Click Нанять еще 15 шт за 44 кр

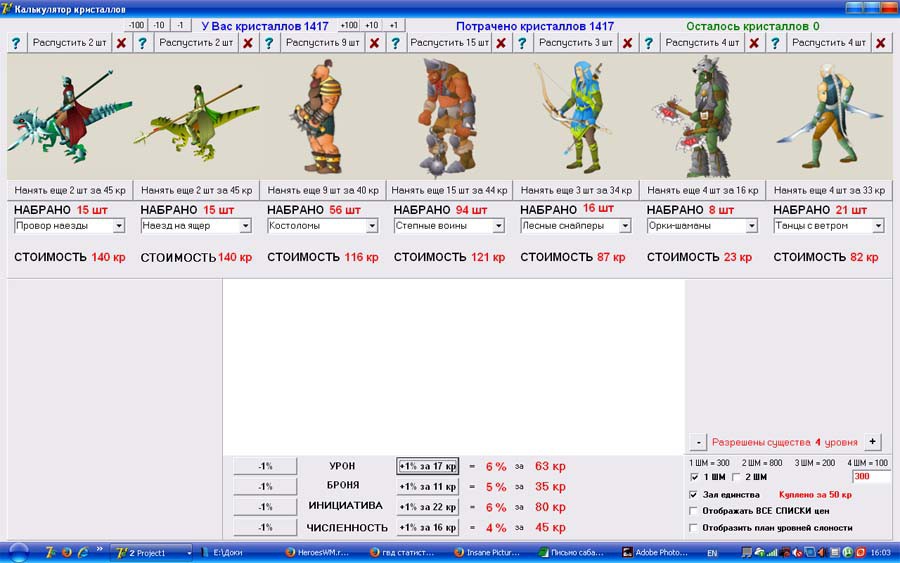click(449, 190)
